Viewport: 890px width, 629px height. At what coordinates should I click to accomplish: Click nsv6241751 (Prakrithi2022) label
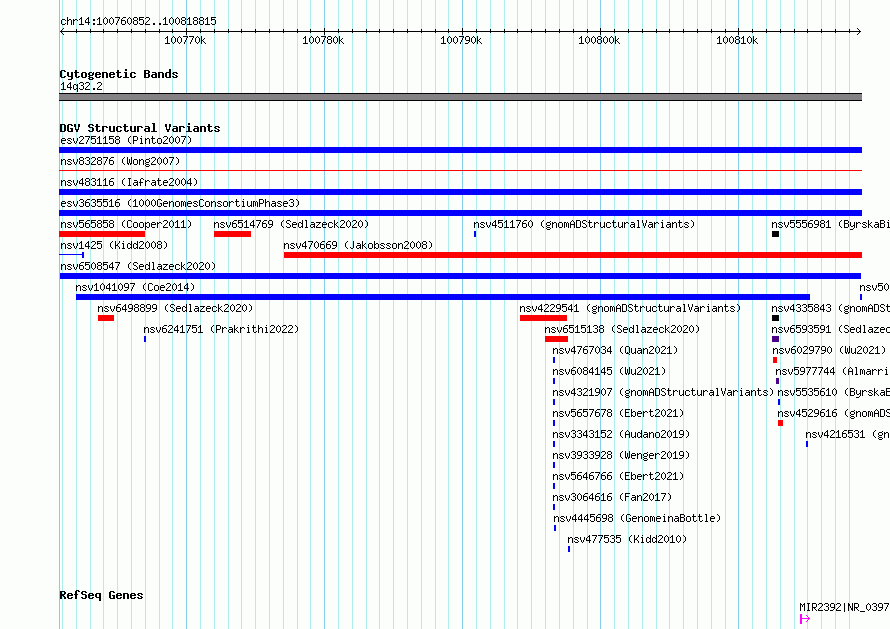tap(221, 329)
